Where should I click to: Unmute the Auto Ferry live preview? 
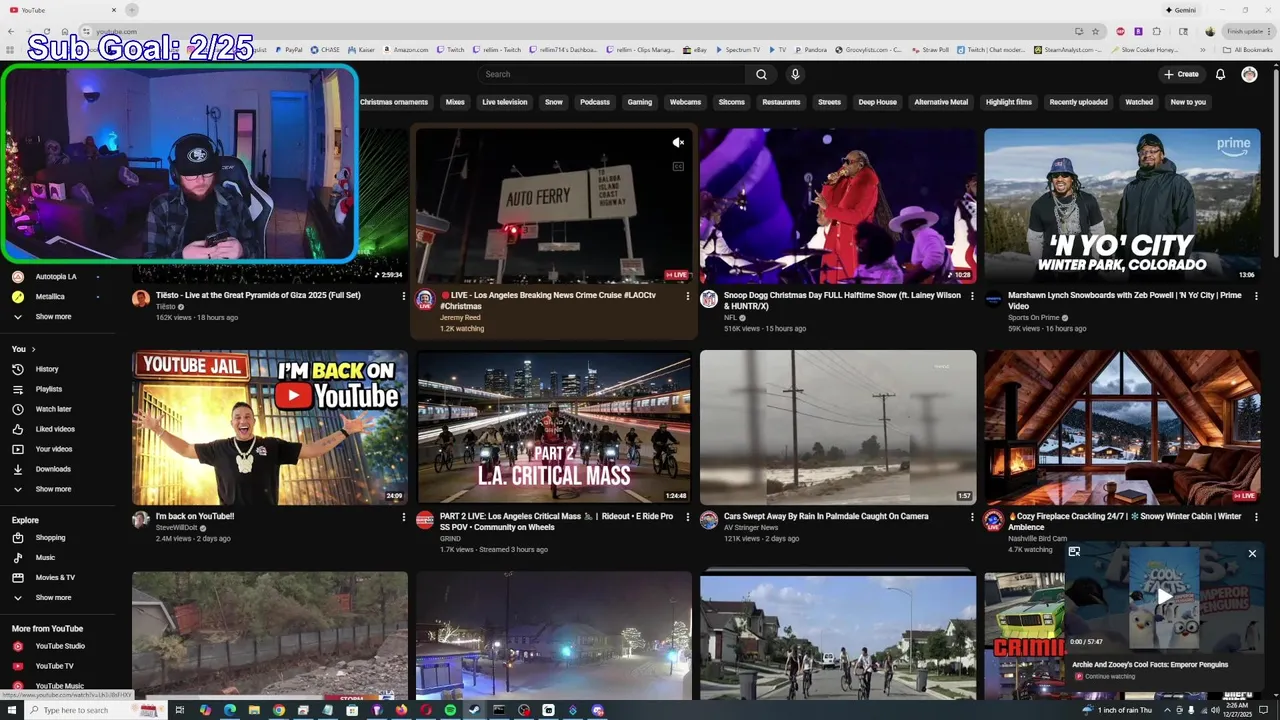[x=678, y=143]
